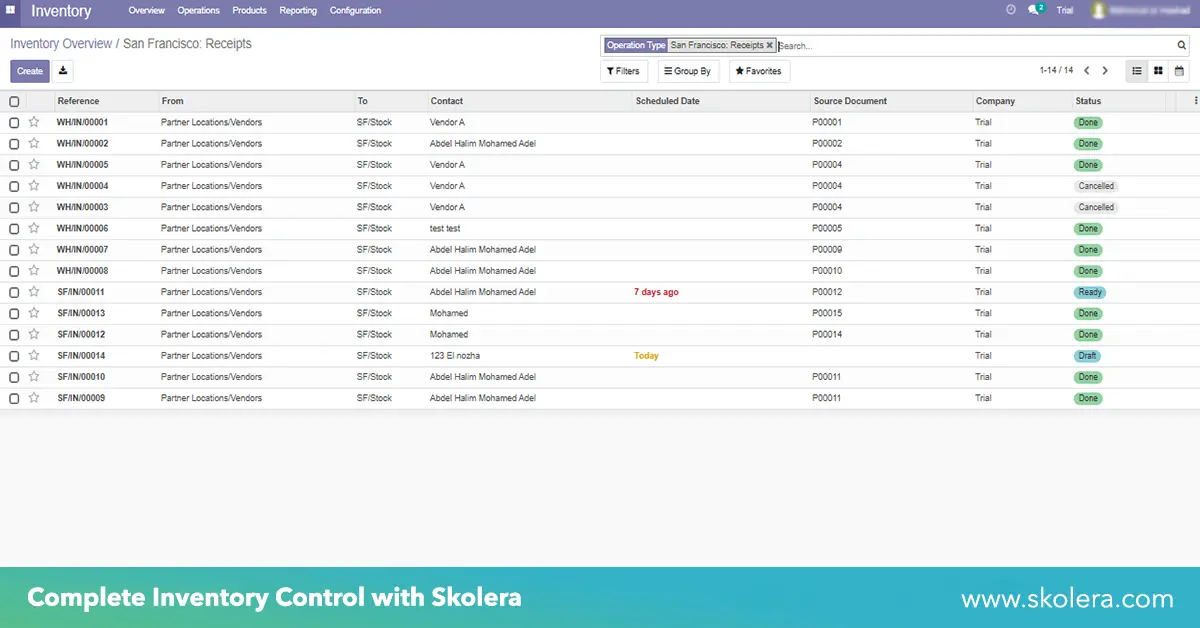Screen dimensions: 1200x628
Task: Click the search magnifier icon
Action: pos(1182,46)
